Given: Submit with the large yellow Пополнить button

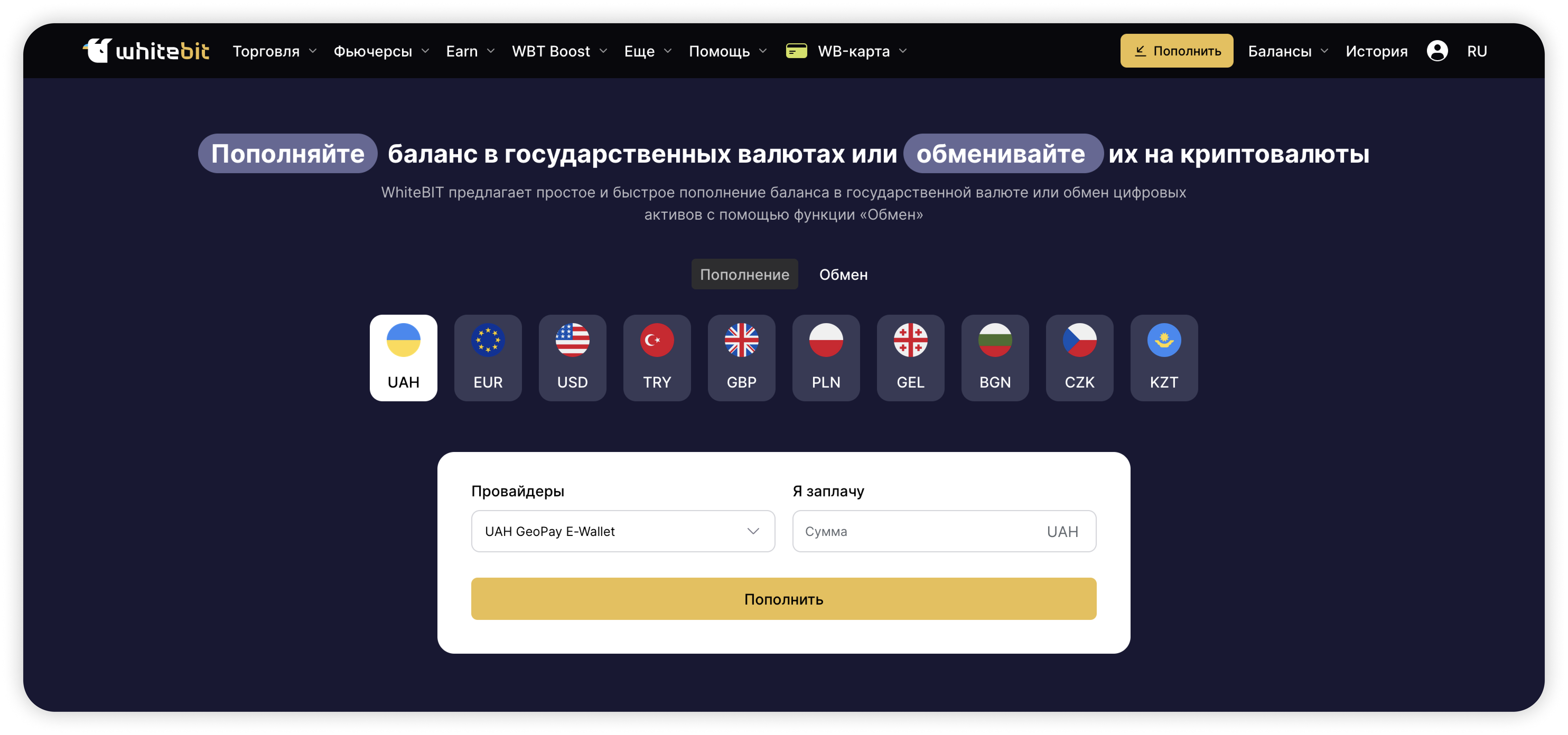Looking at the screenshot, I should (783, 599).
